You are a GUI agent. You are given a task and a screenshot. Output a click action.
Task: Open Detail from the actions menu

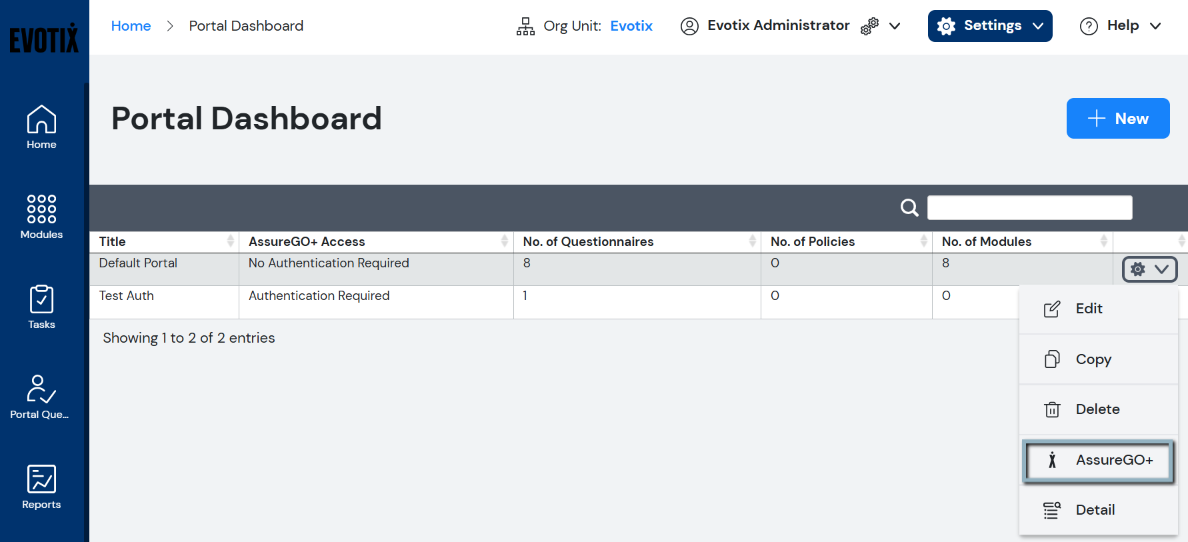click(1095, 510)
